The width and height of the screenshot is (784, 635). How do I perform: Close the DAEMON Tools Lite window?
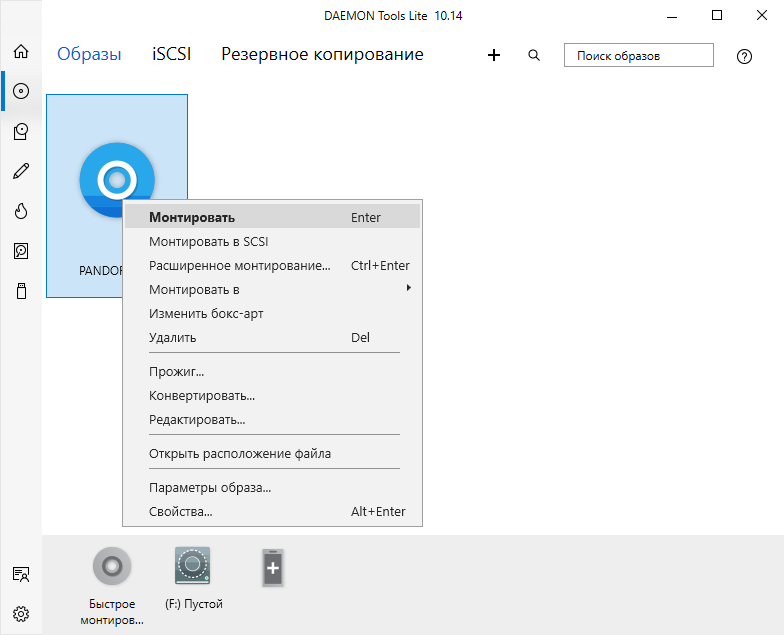[762, 16]
